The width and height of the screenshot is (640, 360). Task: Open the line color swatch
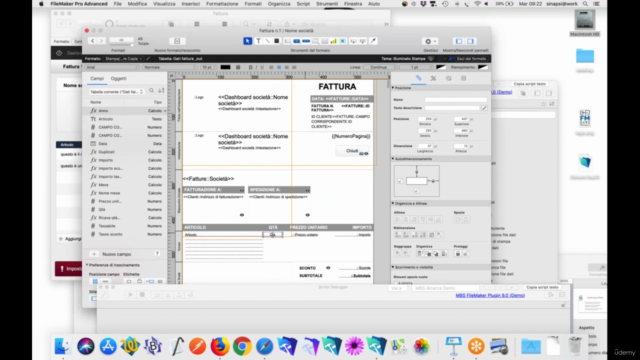(x=441, y=67)
